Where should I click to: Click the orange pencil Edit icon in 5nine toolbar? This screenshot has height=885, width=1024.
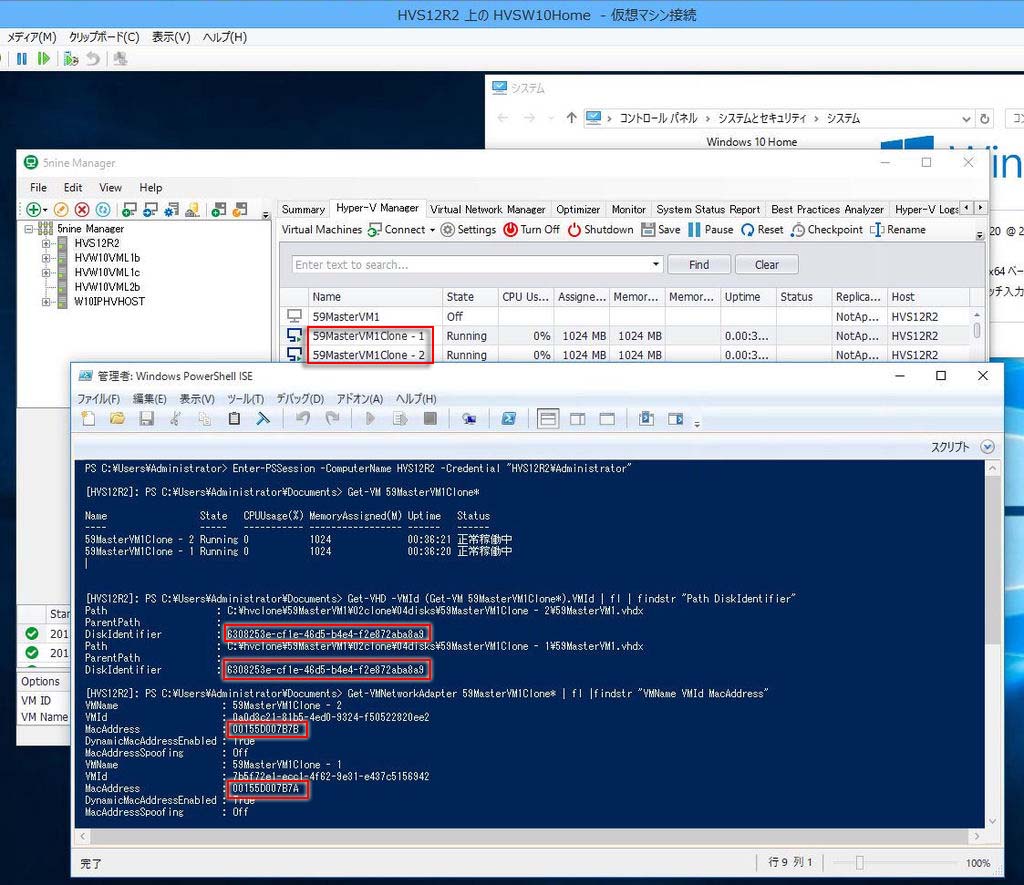click(61, 209)
